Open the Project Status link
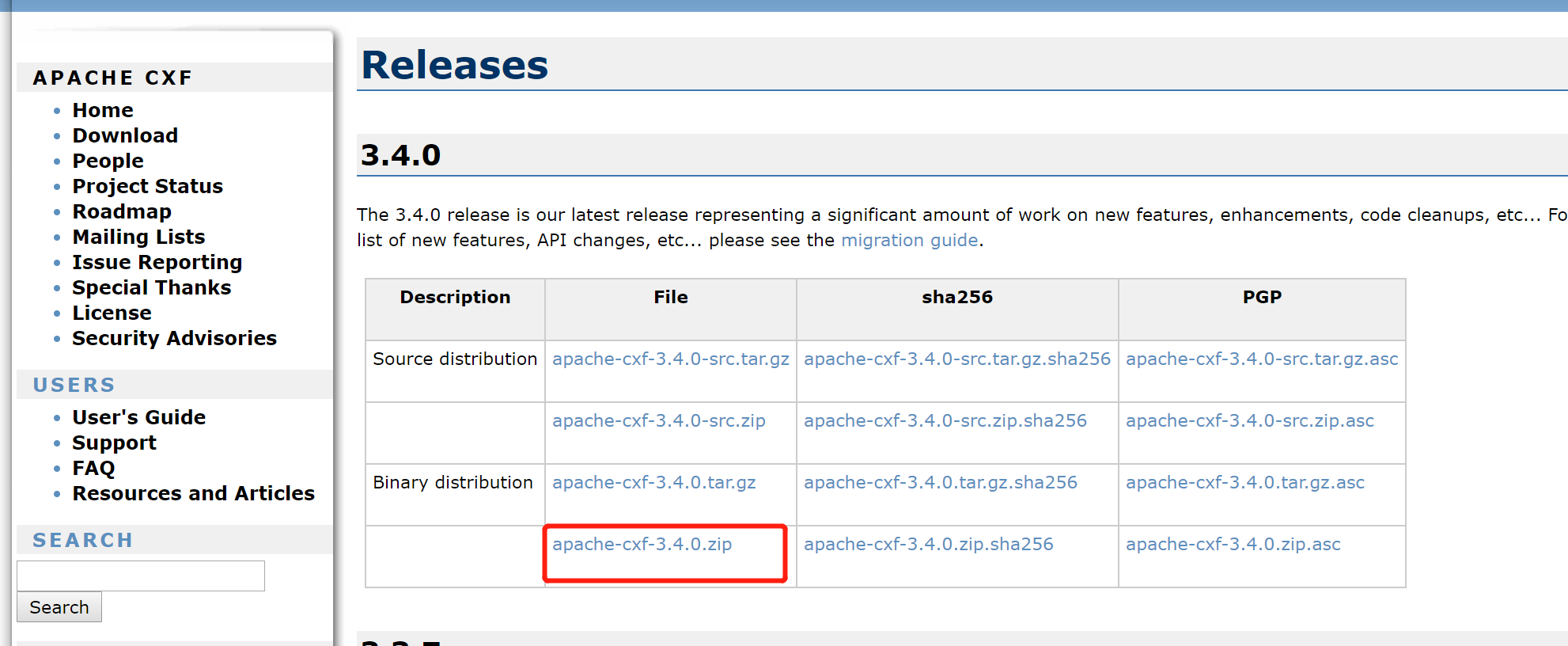 [x=148, y=186]
